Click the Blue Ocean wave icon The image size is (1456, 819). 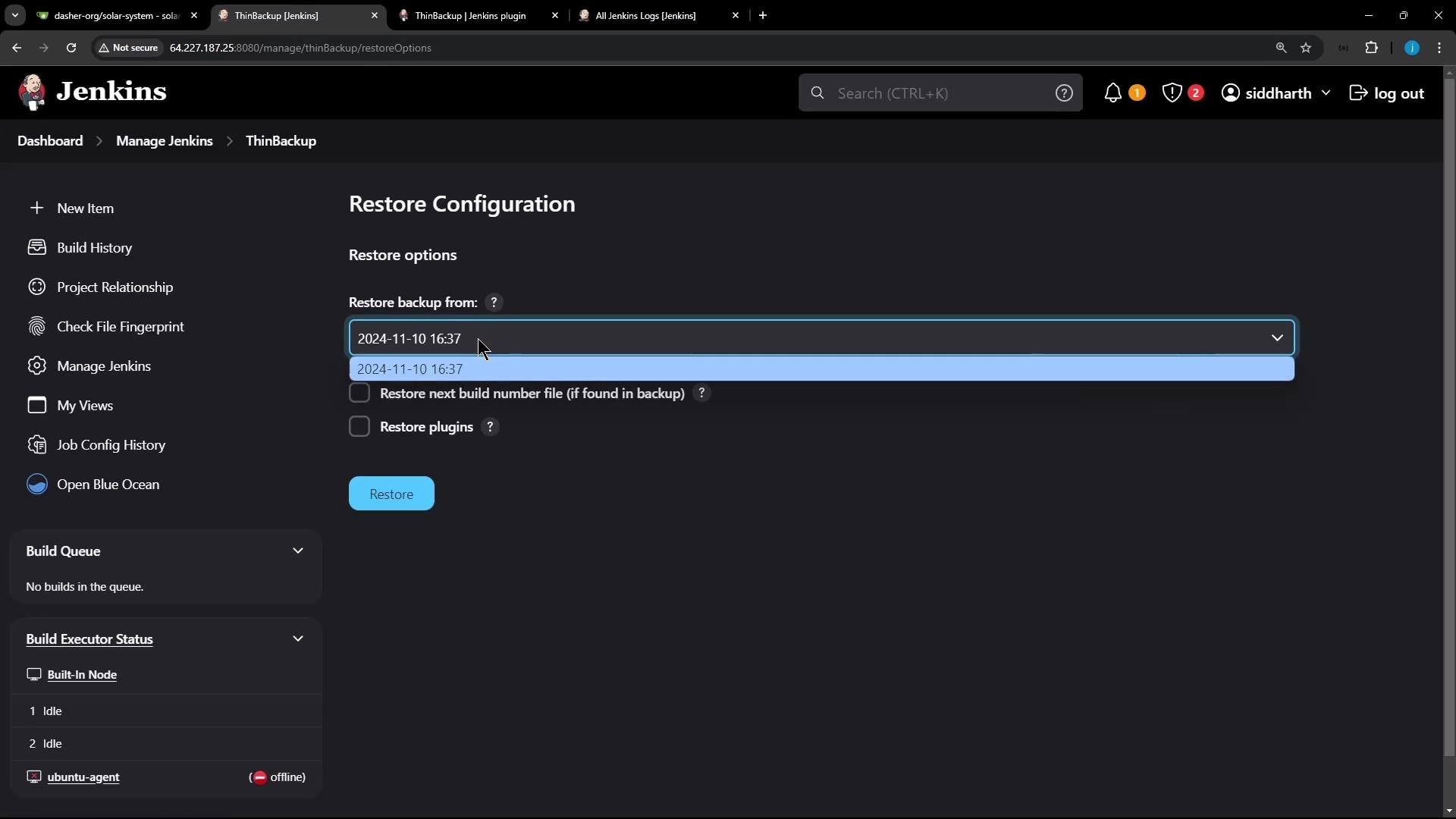(x=36, y=484)
